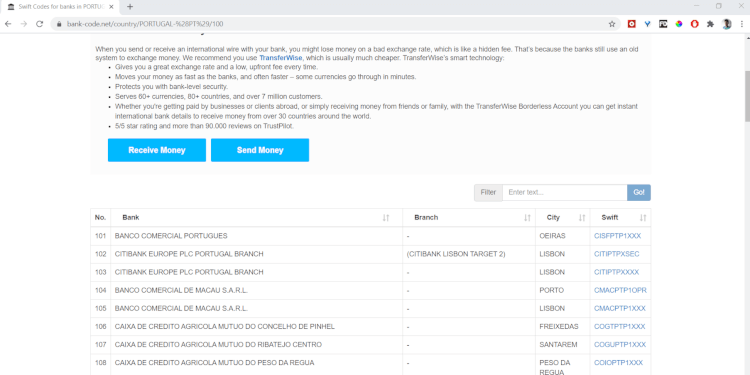Select (CITIBANK LISBON TARGET 2) branch cell
Image resolution: width=750 pixels, height=375 pixels.
point(469,254)
